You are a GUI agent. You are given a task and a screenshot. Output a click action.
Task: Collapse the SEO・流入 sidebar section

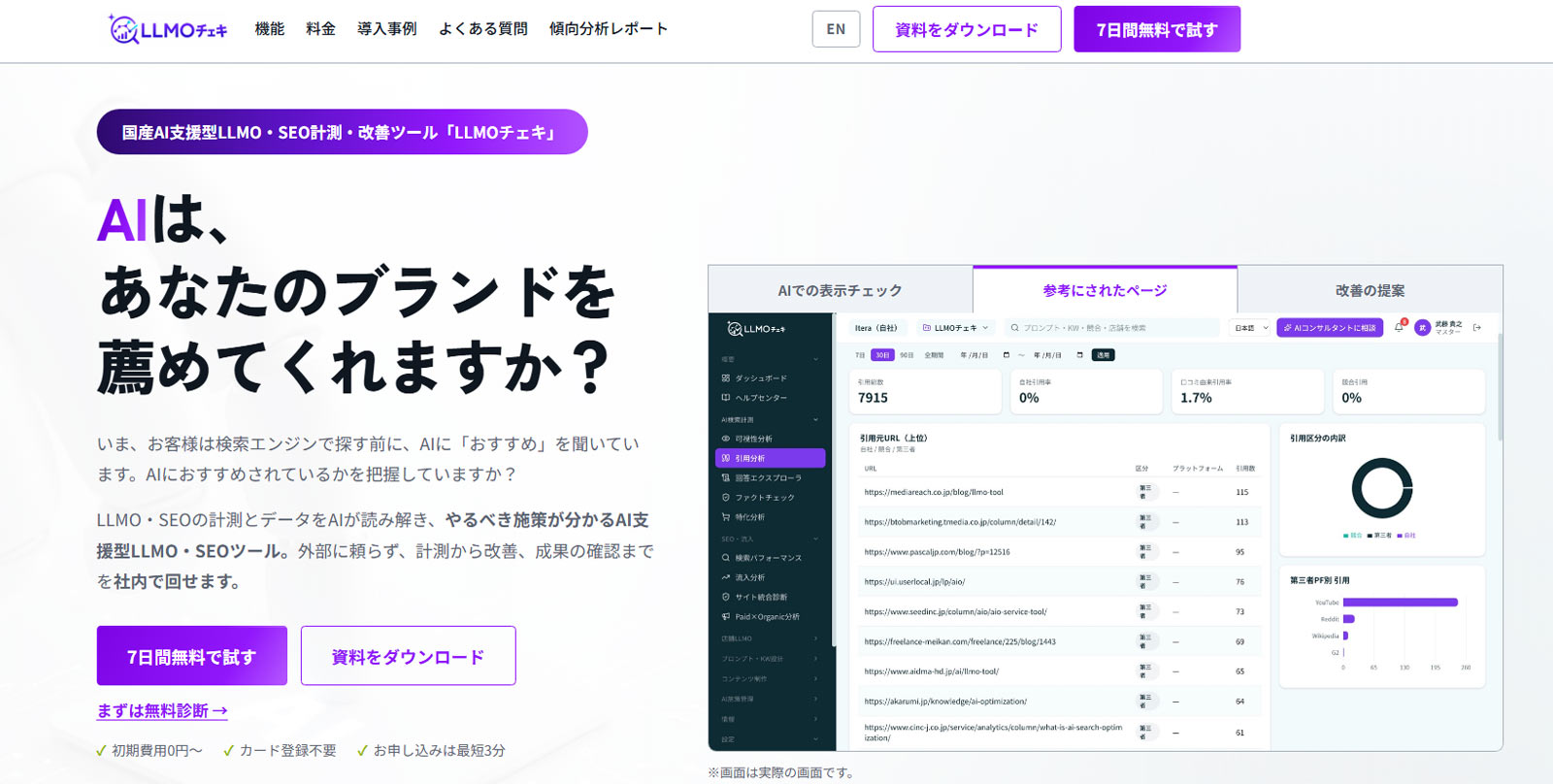(x=770, y=539)
